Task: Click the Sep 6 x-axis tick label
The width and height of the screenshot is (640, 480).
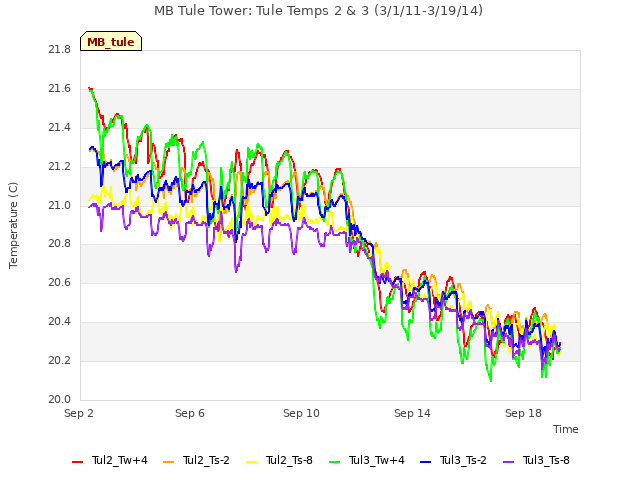Action: (x=190, y=413)
